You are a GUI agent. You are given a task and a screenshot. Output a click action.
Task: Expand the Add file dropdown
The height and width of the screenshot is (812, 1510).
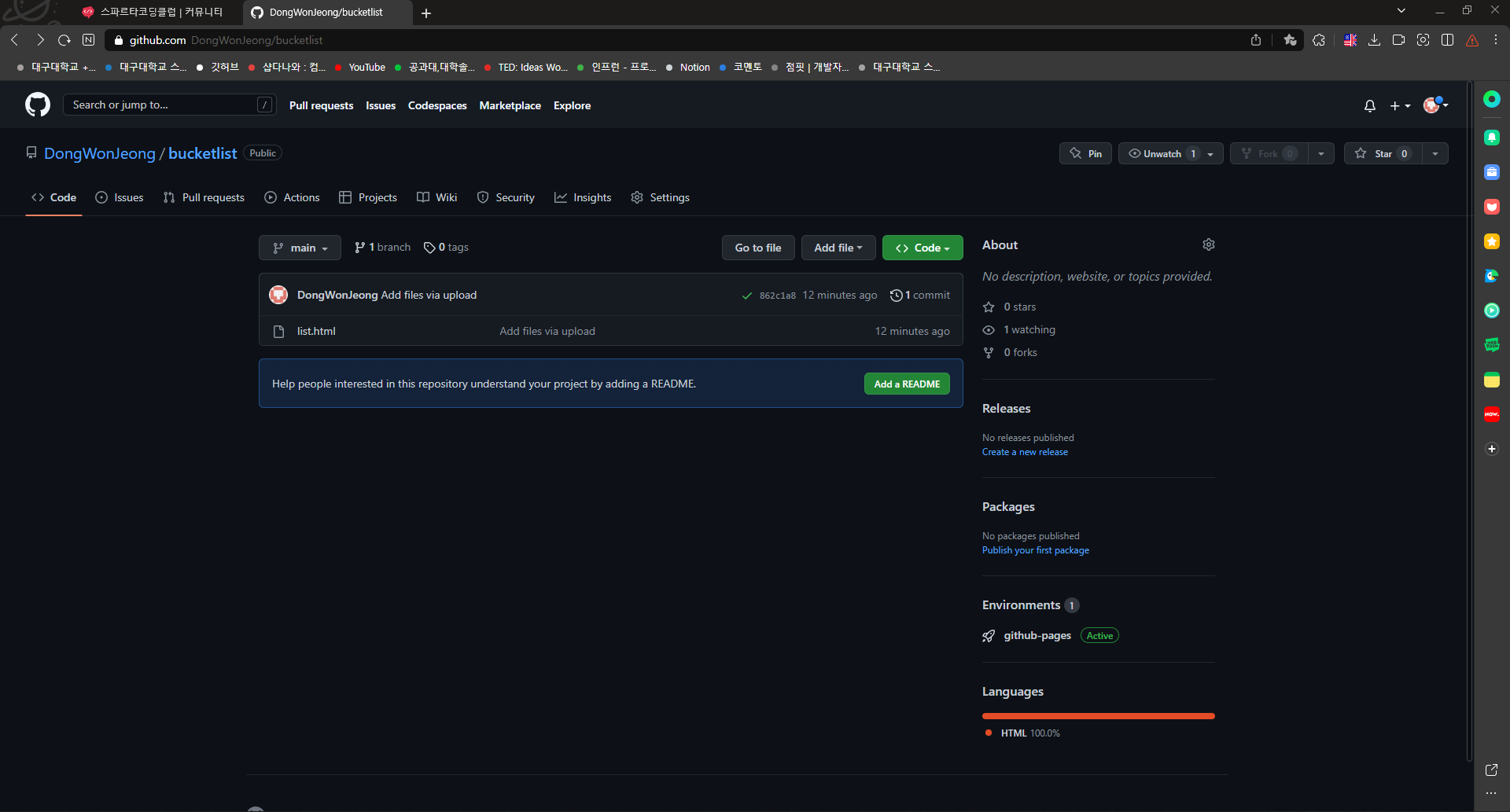tap(838, 248)
